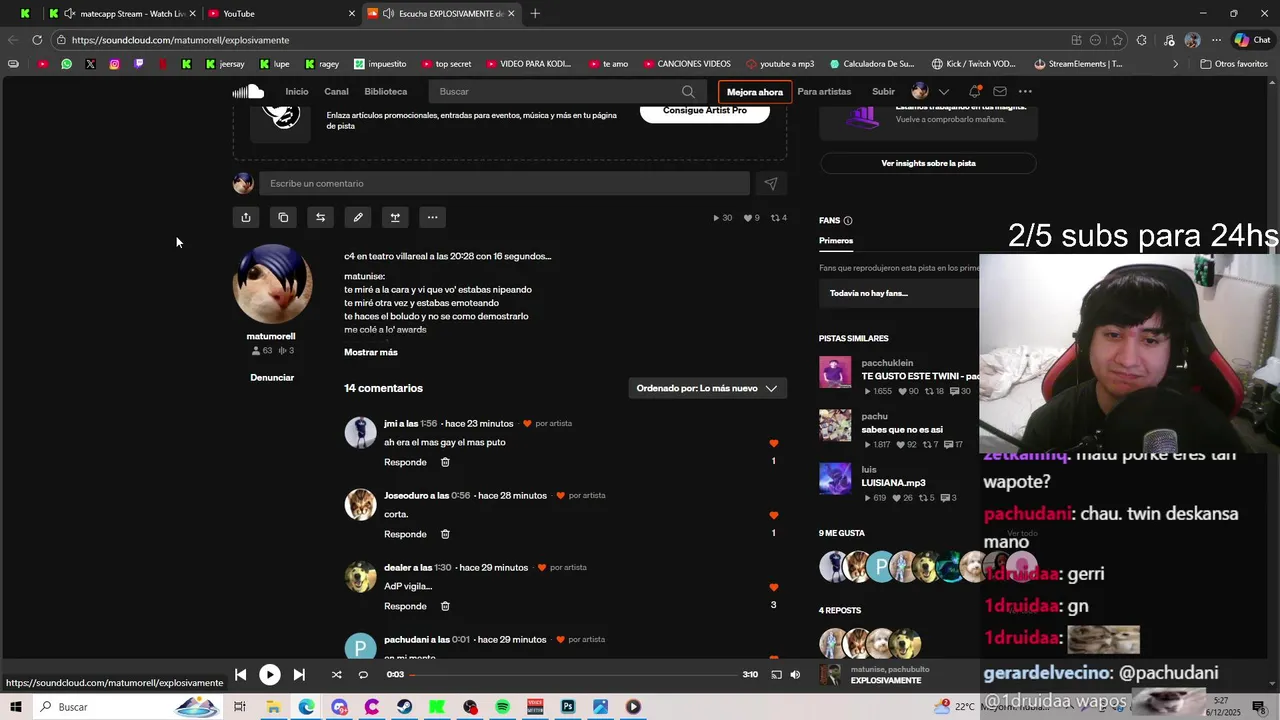Expand the profile avatar dropdown arrow
Image resolution: width=1280 pixels, height=720 pixels.
pos(944,91)
